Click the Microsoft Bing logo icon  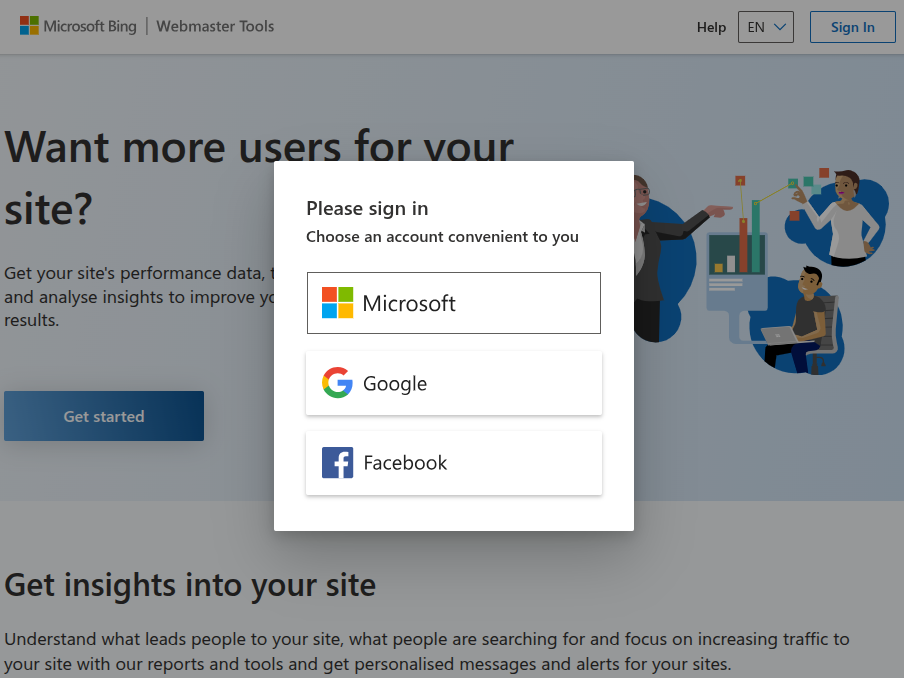pos(29,26)
